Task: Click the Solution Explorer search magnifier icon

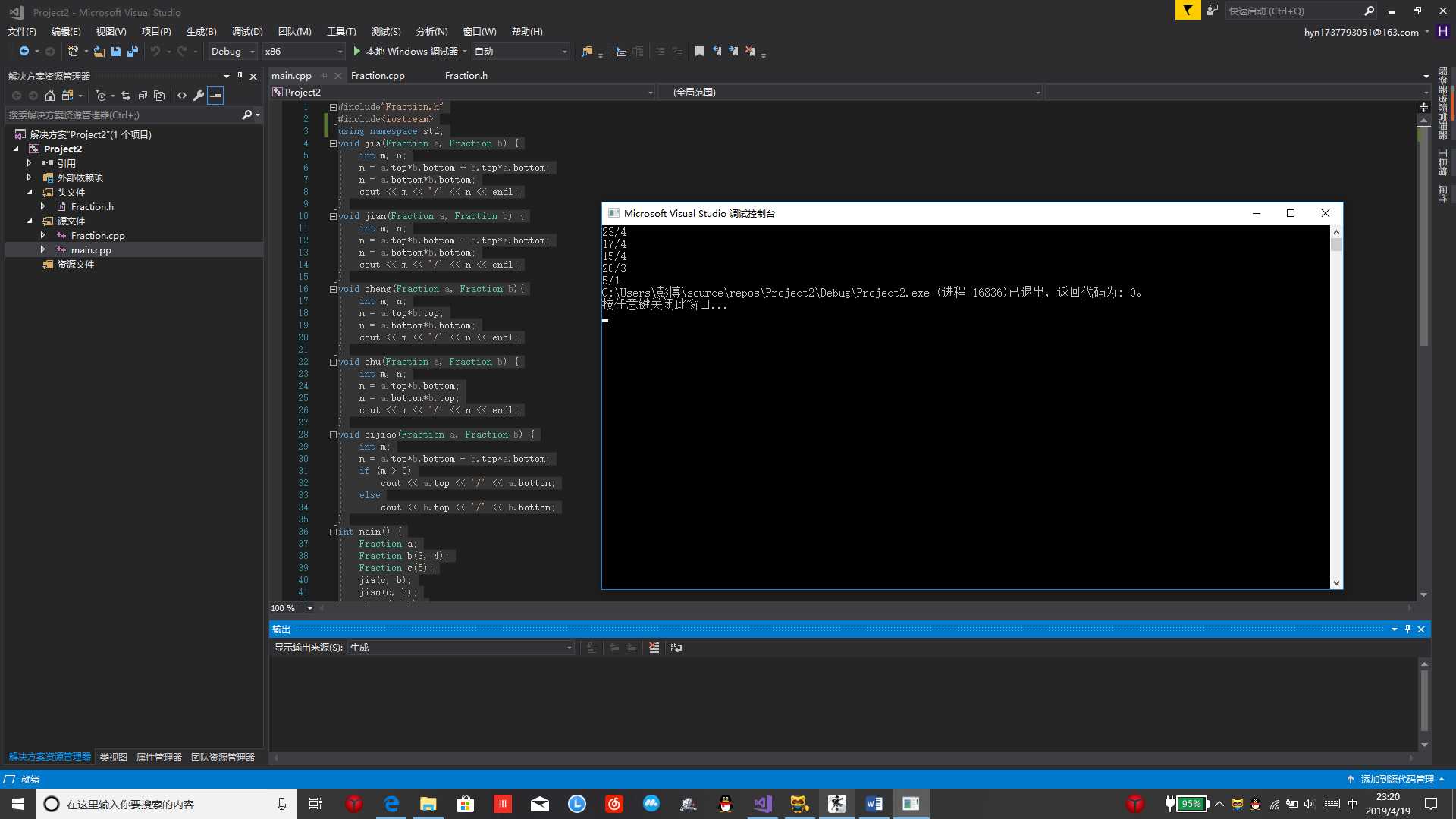Action: (246, 115)
